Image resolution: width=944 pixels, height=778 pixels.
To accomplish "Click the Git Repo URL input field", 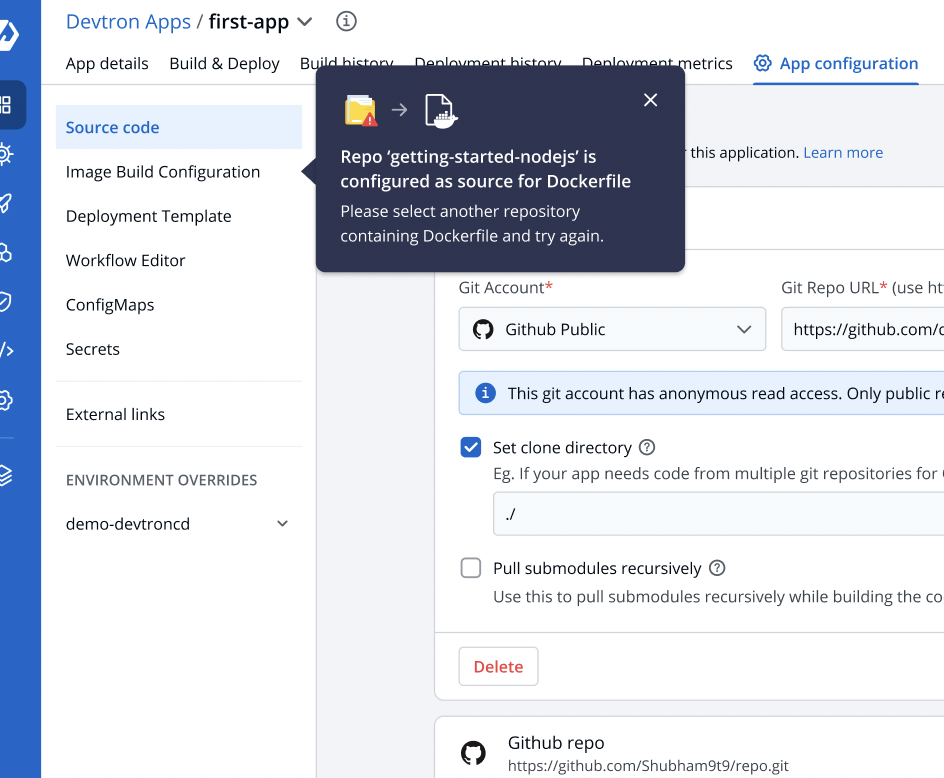I will coord(863,329).
